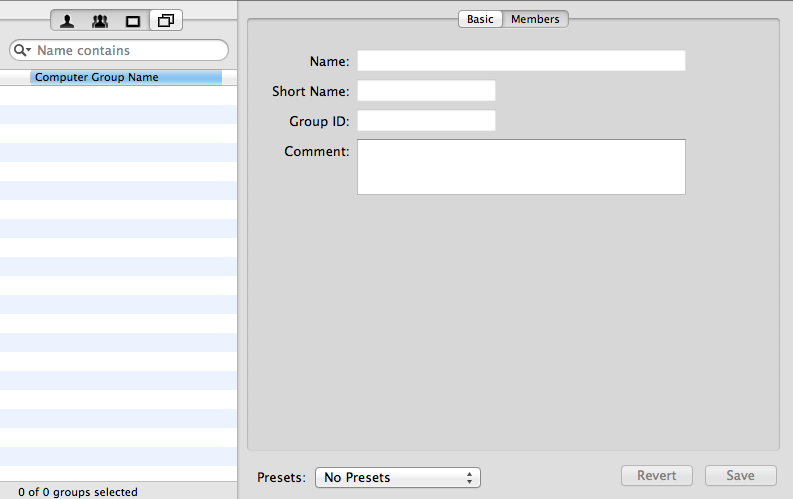Click the Revert button
The height and width of the screenshot is (499, 793).
coord(656,476)
